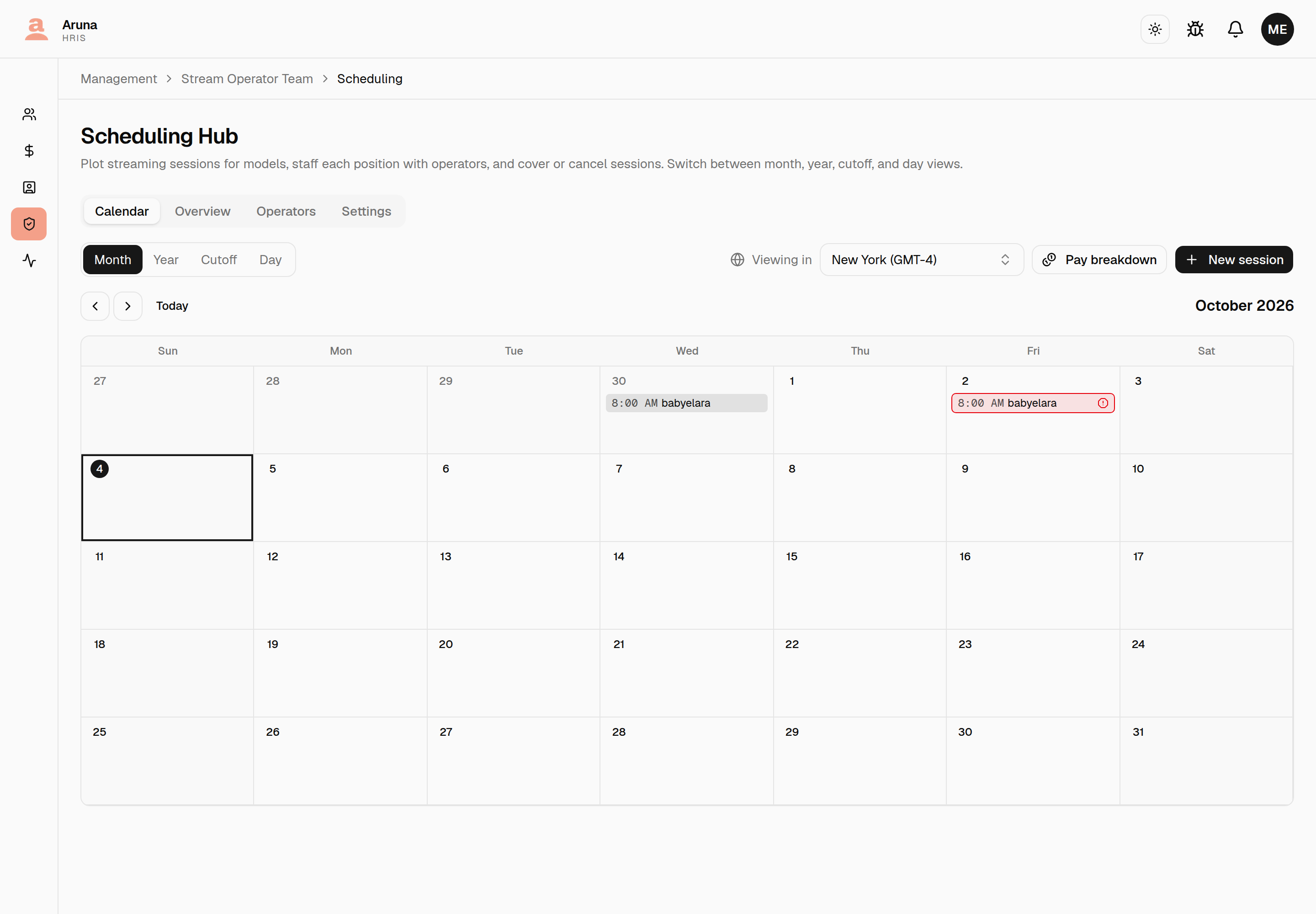This screenshot has width=1316, height=914.
Task: Expand the New York timezone dropdown
Action: (x=922, y=260)
